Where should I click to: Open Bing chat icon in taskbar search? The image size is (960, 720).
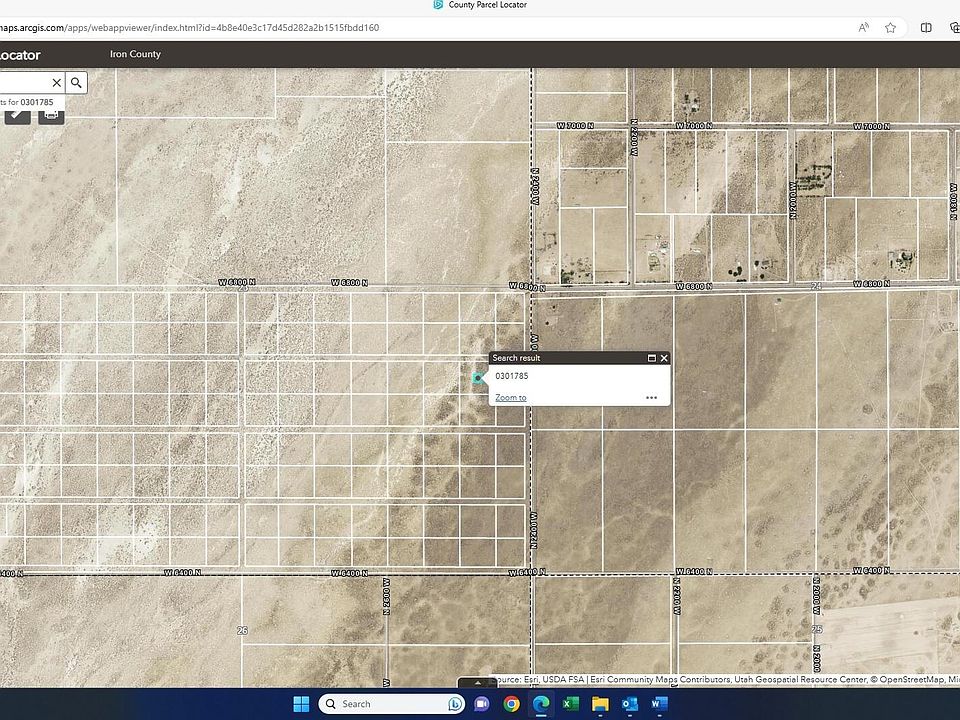pos(455,704)
